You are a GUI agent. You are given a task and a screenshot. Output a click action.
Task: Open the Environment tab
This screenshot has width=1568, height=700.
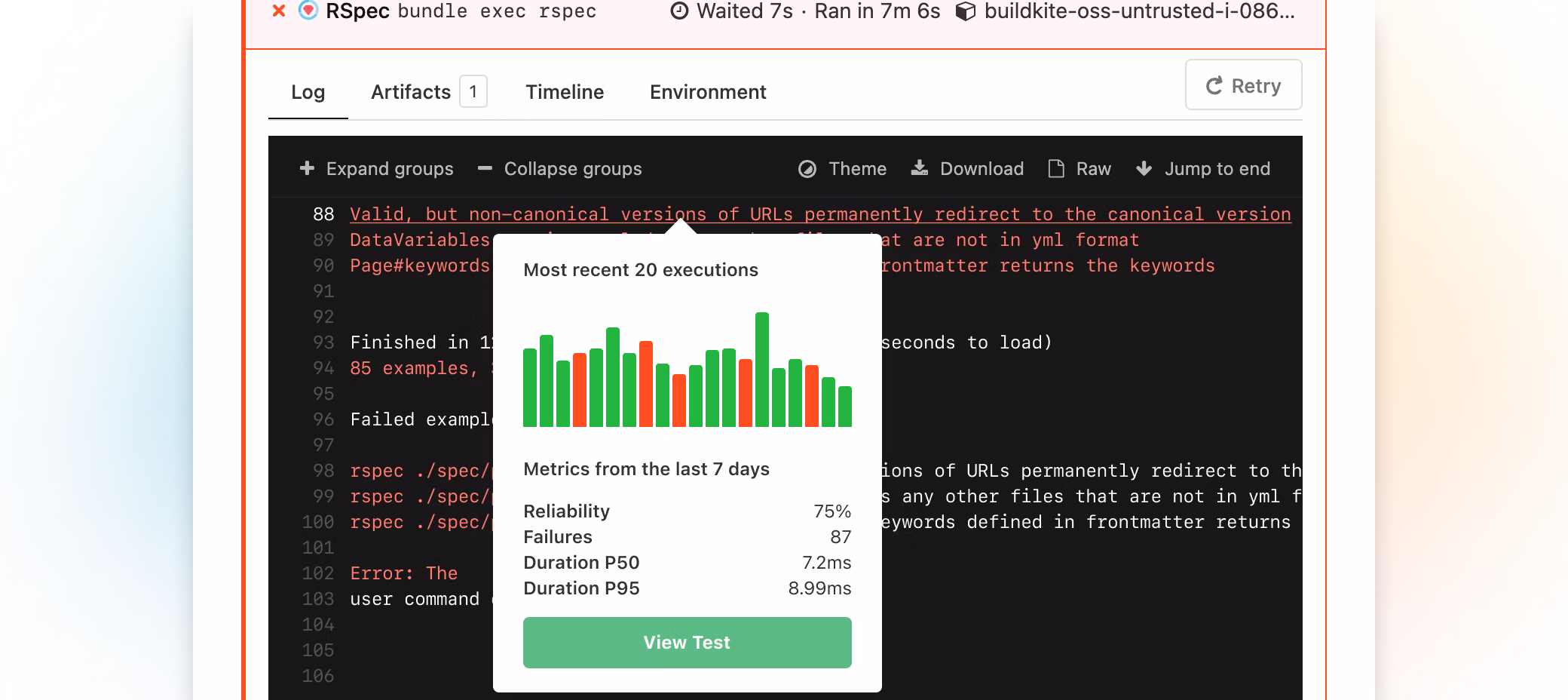708,92
